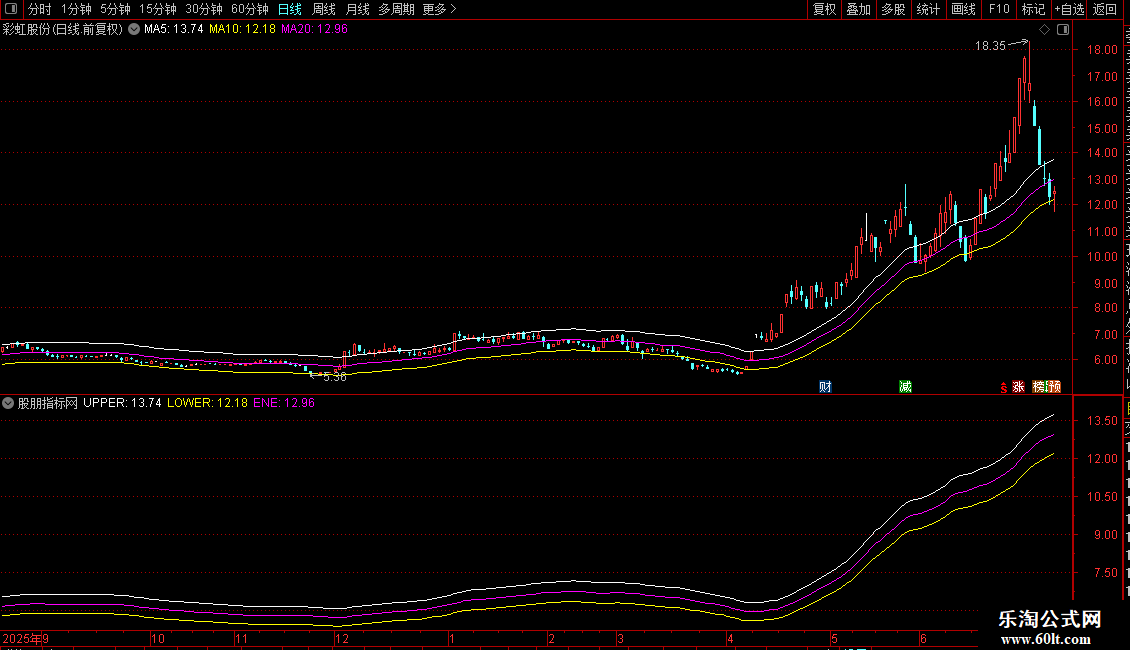Toggle the left sidebar panel icon

[x=11, y=9]
